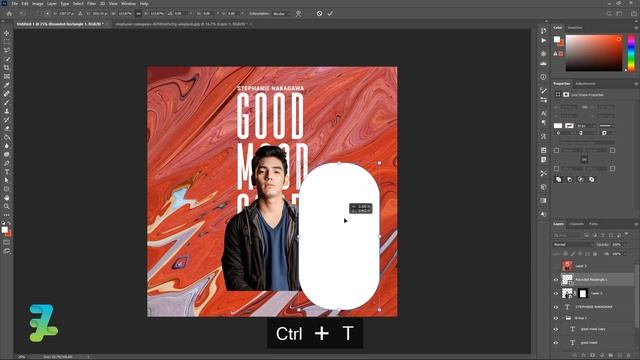640x360 pixels.
Task: Toggle visibility of Rounded Rectangle 1 layer
Action: (556, 280)
